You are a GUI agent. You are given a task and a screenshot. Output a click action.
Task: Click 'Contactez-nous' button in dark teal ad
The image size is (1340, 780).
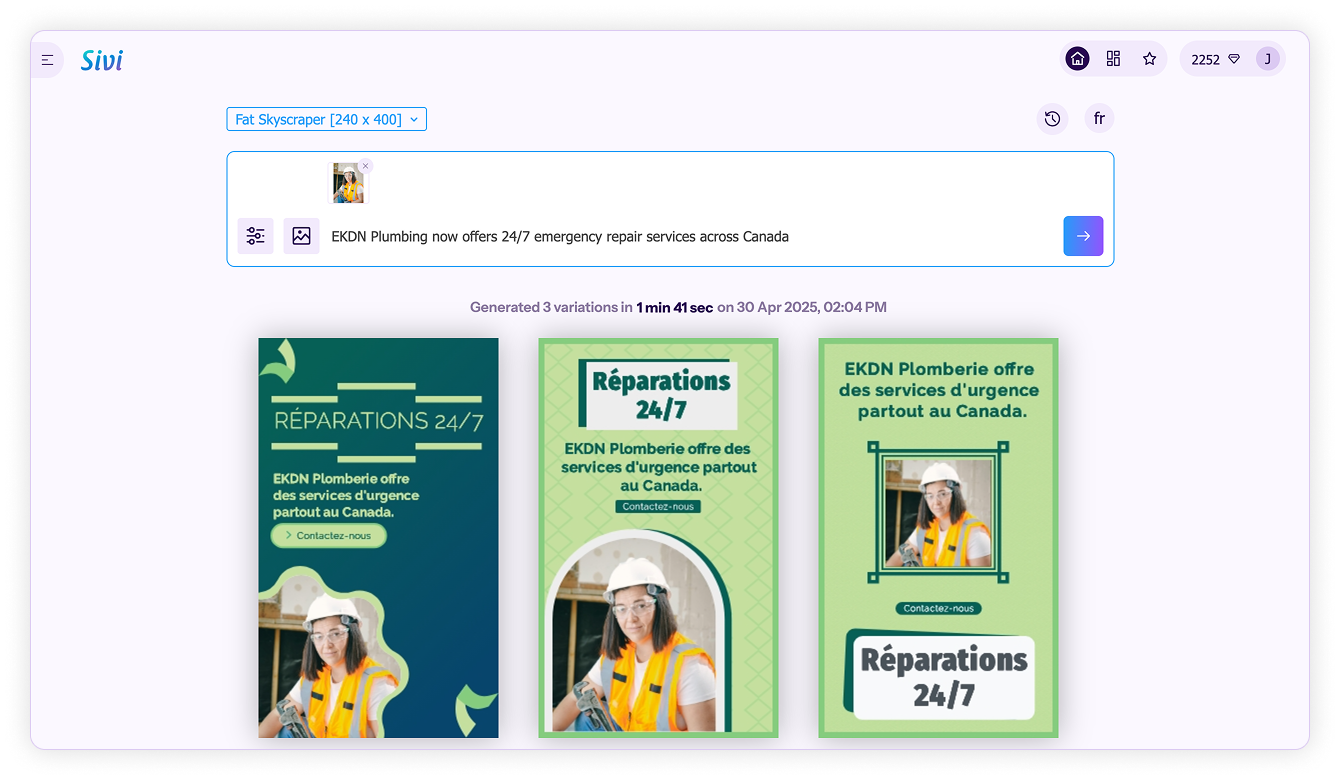pos(328,536)
